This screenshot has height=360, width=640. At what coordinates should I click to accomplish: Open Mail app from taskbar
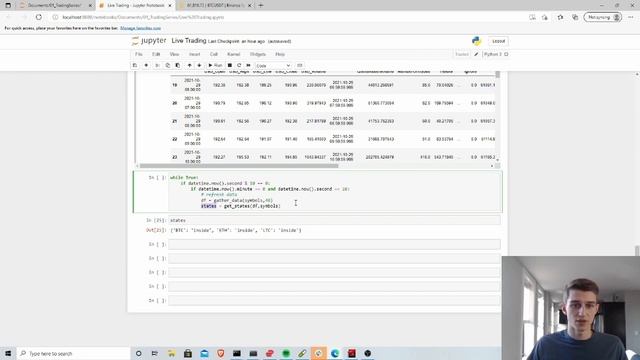point(204,353)
